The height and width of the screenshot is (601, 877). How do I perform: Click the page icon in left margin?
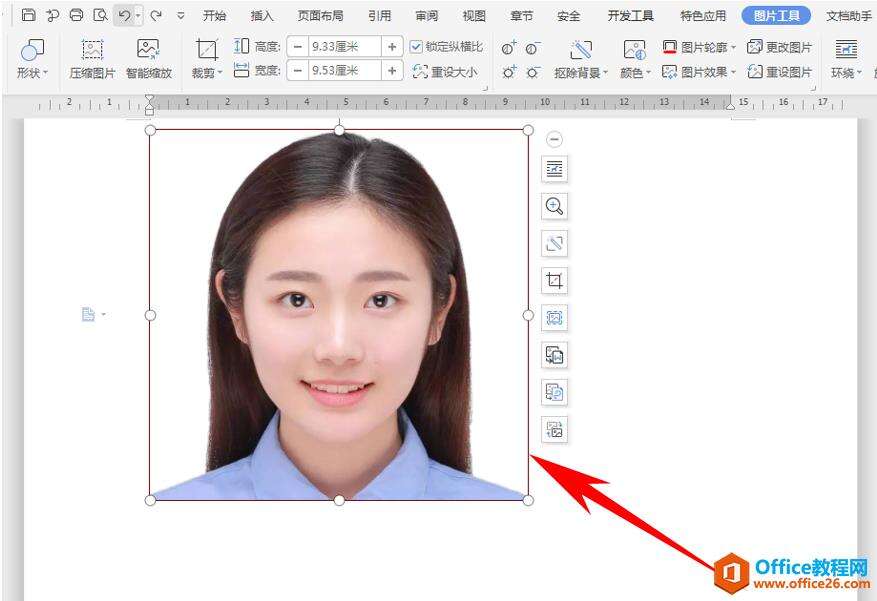point(88,315)
